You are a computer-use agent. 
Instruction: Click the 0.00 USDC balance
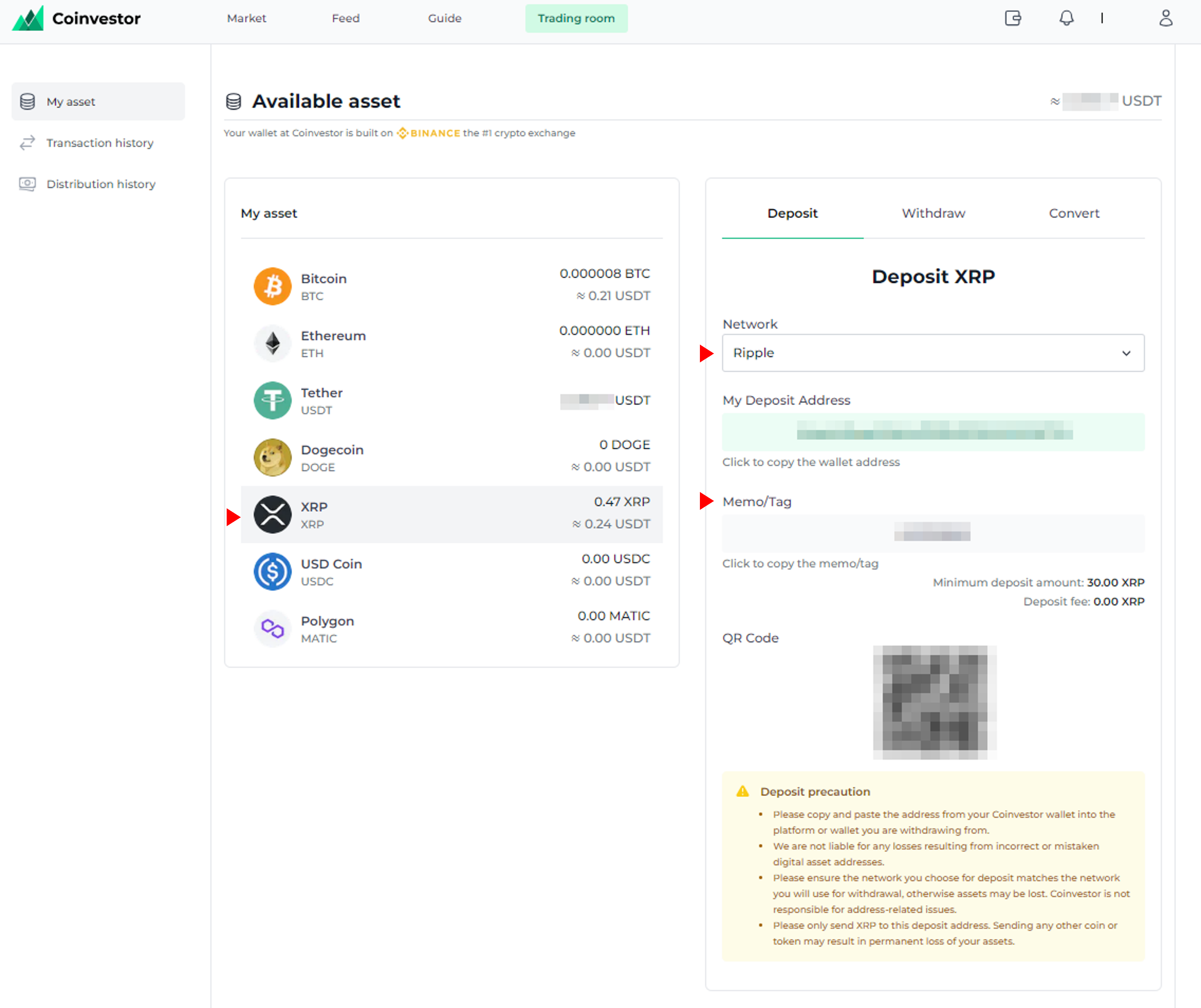(616, 559)
